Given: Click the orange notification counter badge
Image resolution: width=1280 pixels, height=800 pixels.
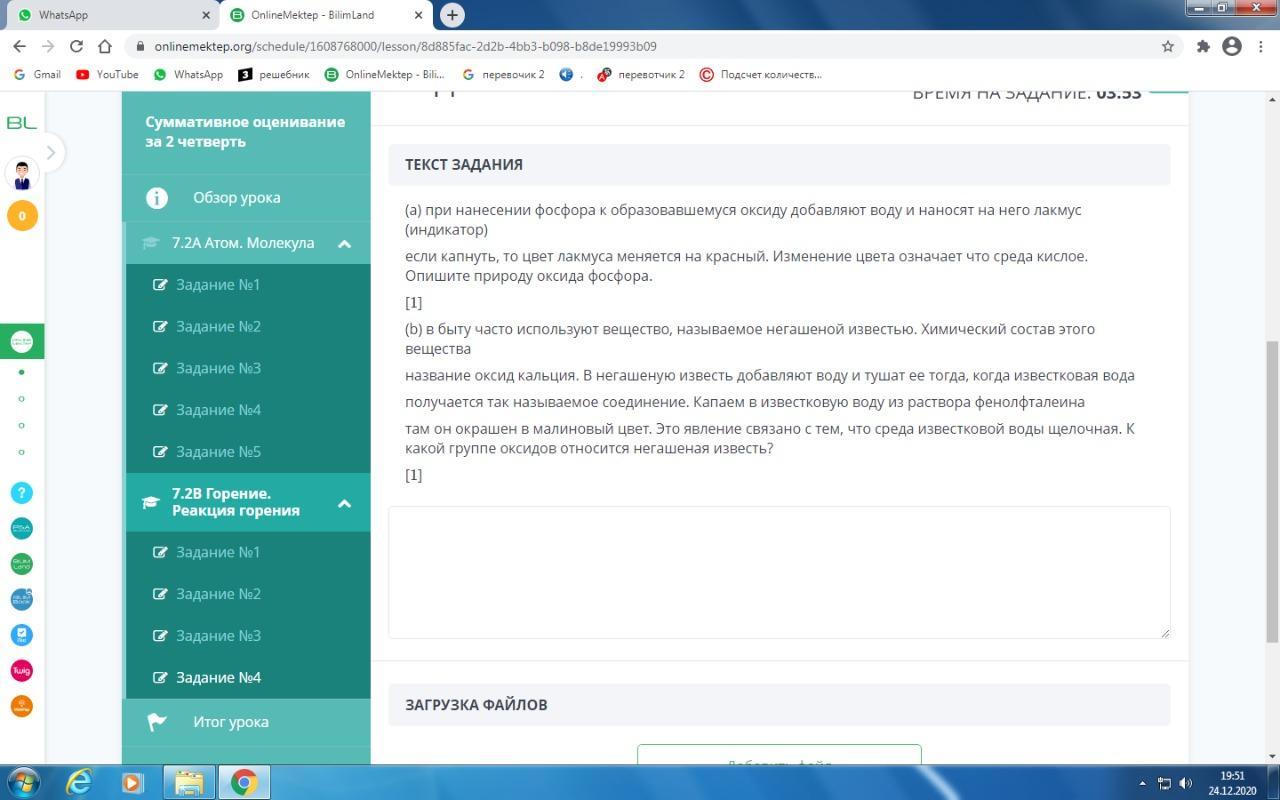Looking at the screenshot, I should 22,215.
